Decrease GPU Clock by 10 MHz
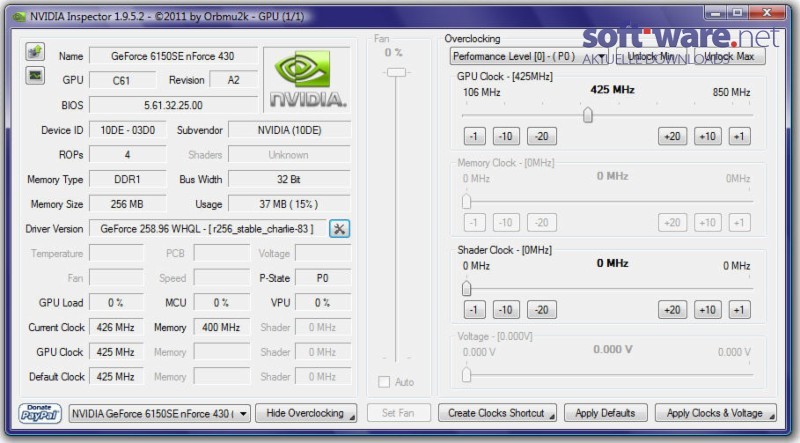 click(x=506, y=136)
